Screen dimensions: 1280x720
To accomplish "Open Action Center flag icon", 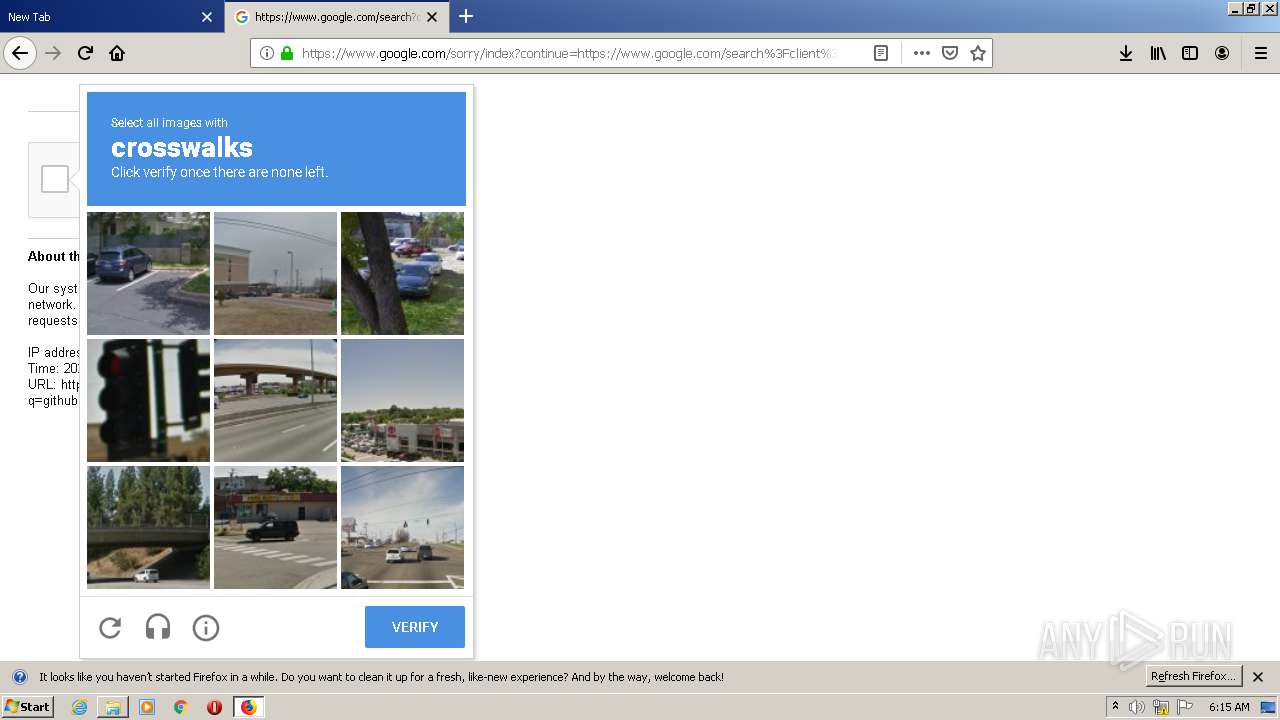I will click(x=1185, y=707).
